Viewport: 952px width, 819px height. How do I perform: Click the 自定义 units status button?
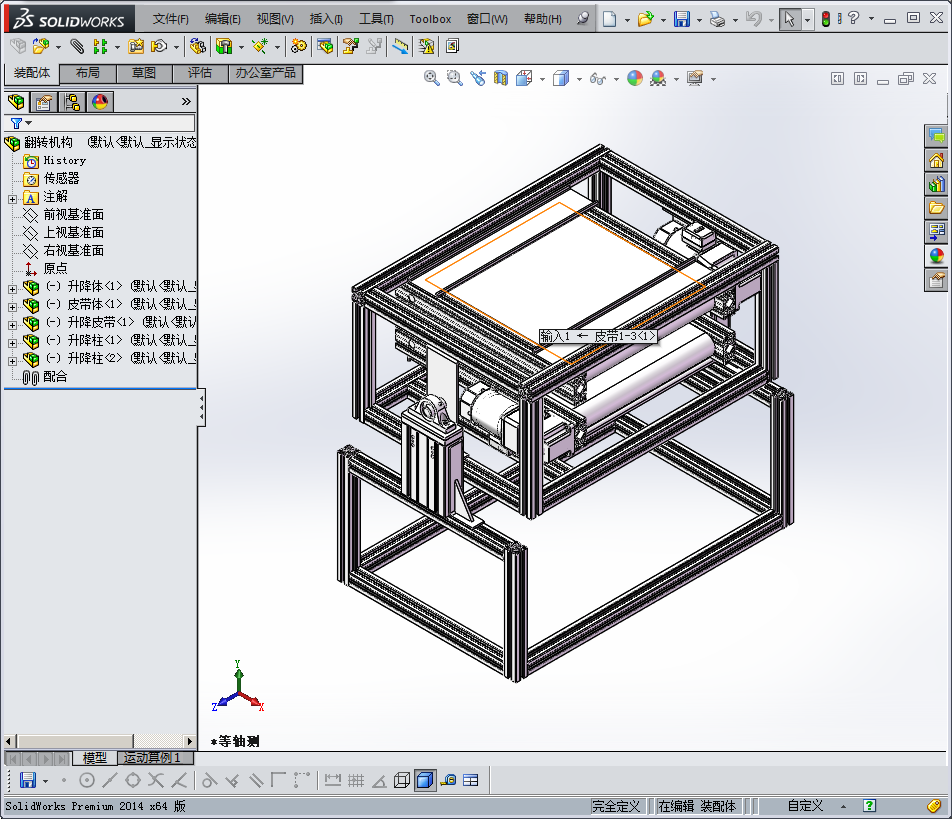tap(805, 806)
